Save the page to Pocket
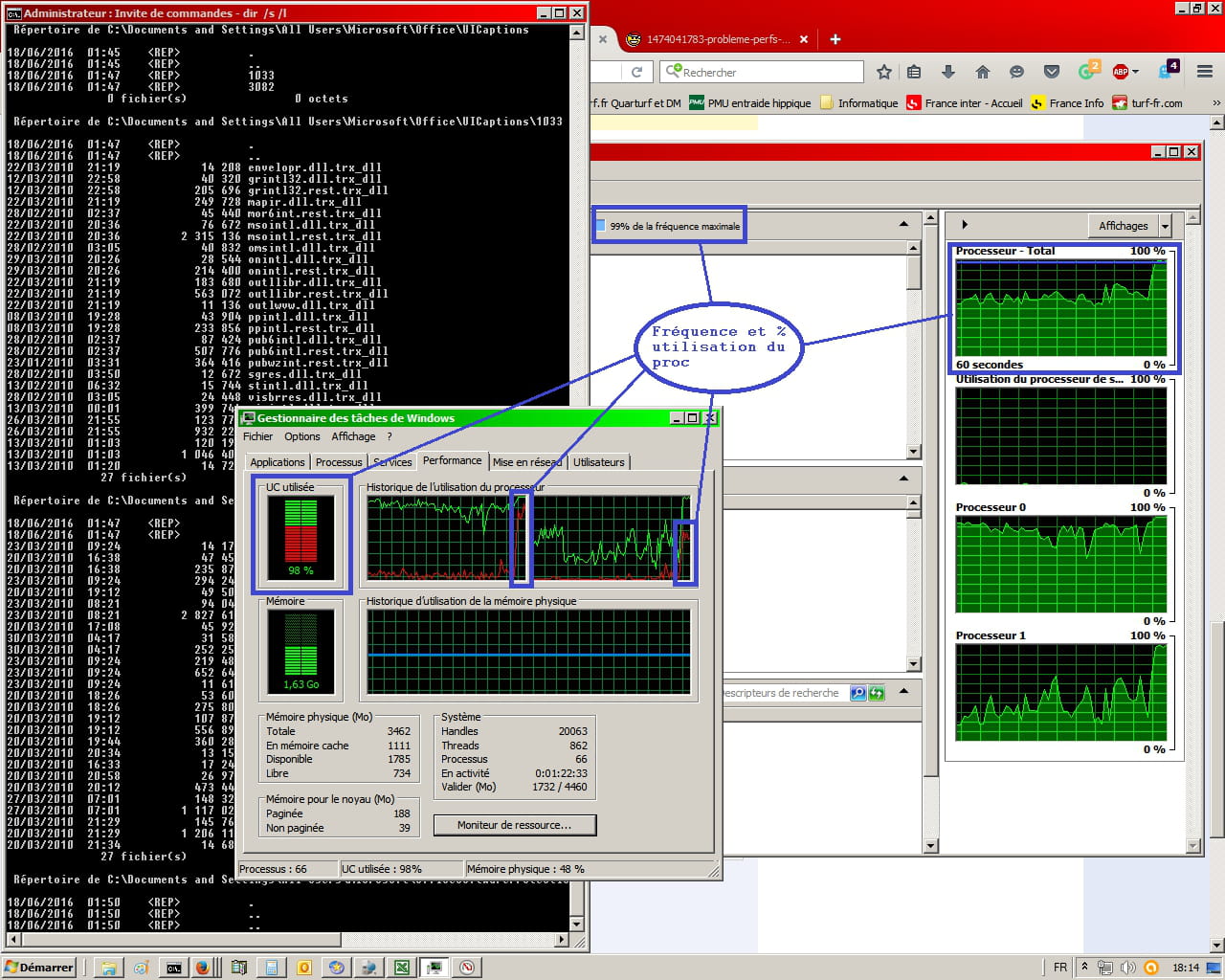This screenshot has height=980, width=1225. tap(1052, 72)
